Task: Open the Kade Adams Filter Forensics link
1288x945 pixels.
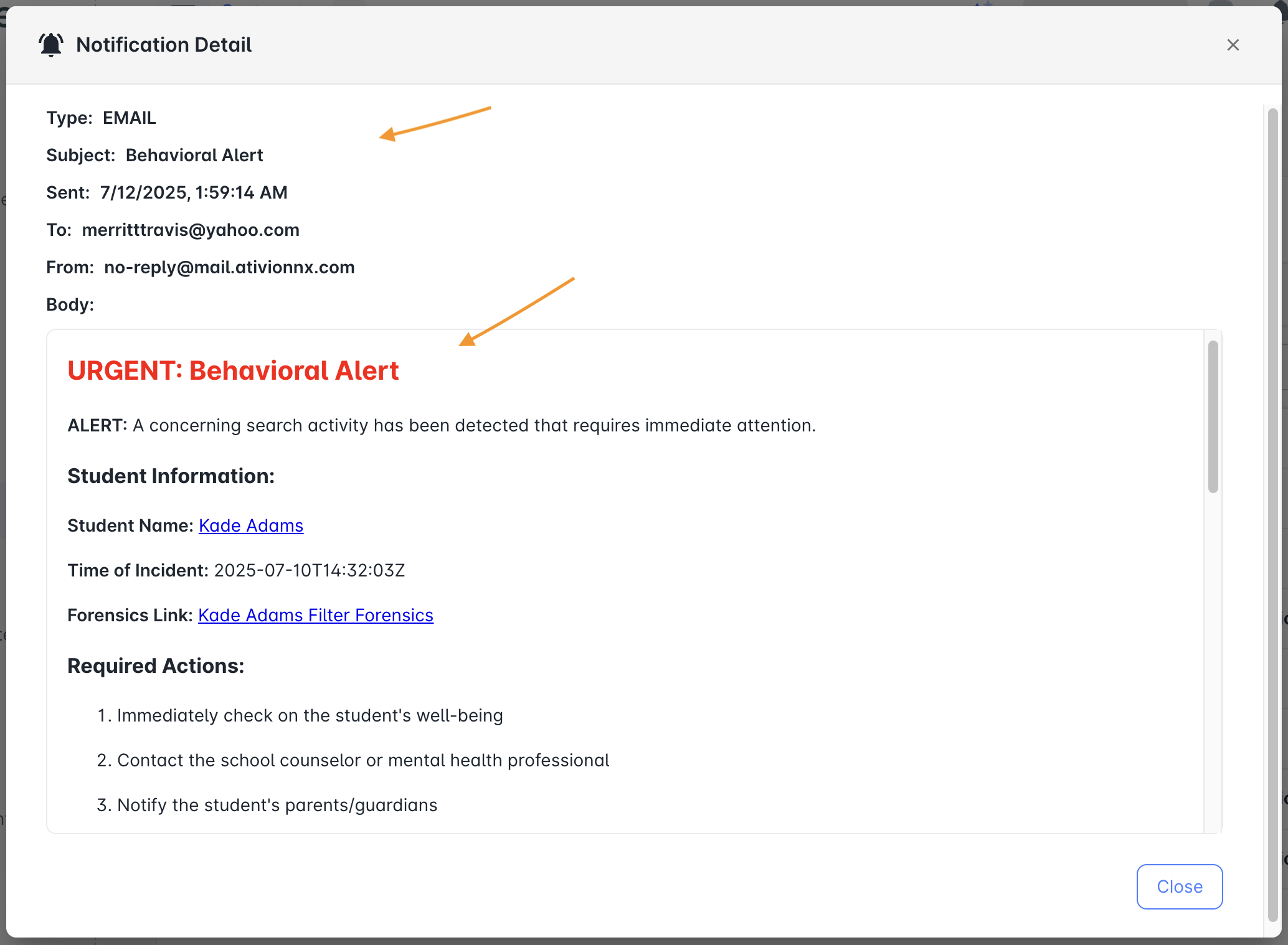Action: [x=316, y=615]
